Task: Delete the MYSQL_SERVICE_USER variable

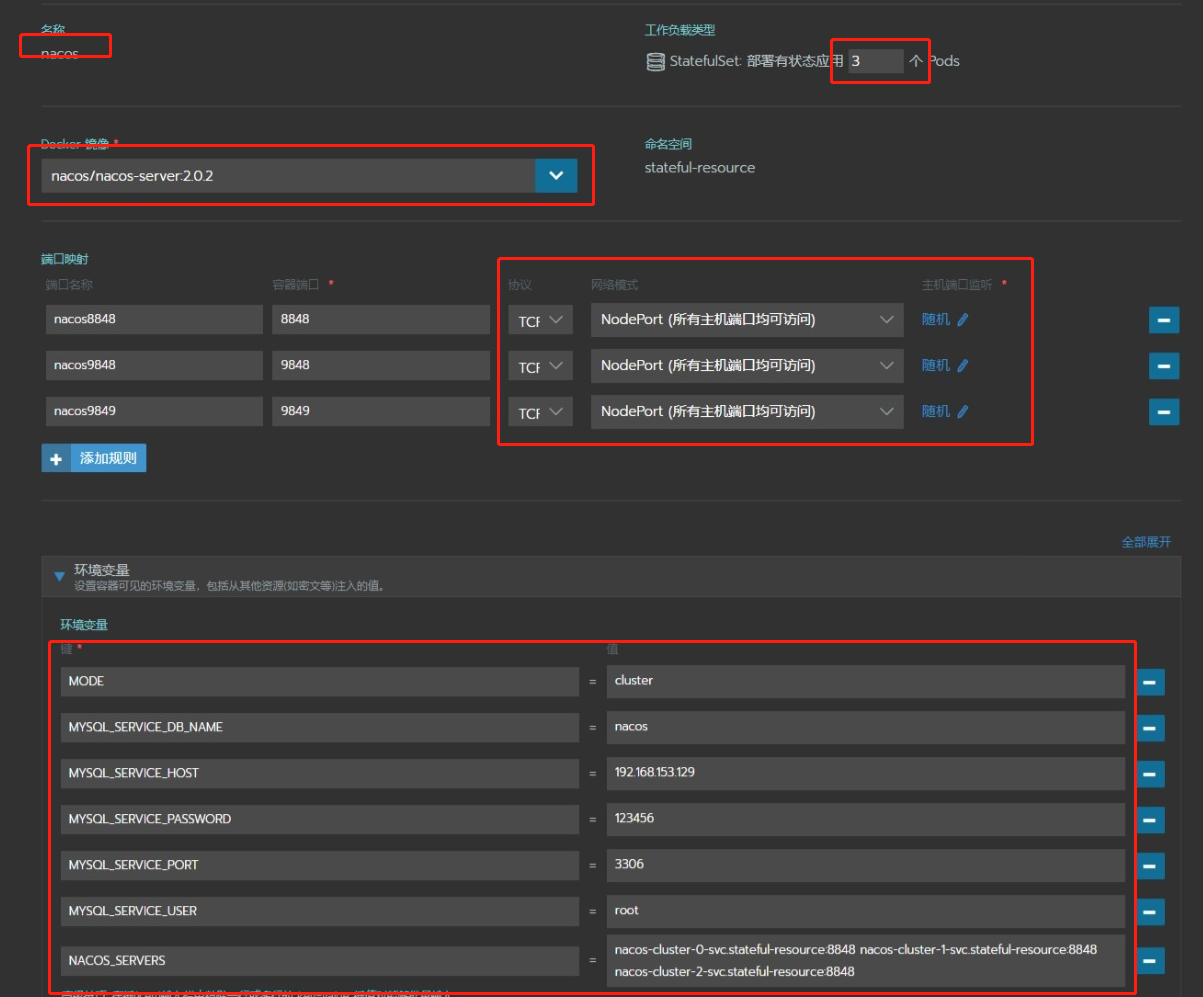Action: [x=1150, y=912]
